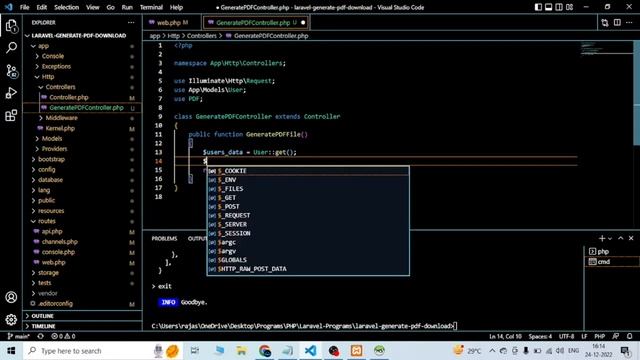
Task: Click the open changes icon in editor toolbar
Action: [x=604, y=23]
